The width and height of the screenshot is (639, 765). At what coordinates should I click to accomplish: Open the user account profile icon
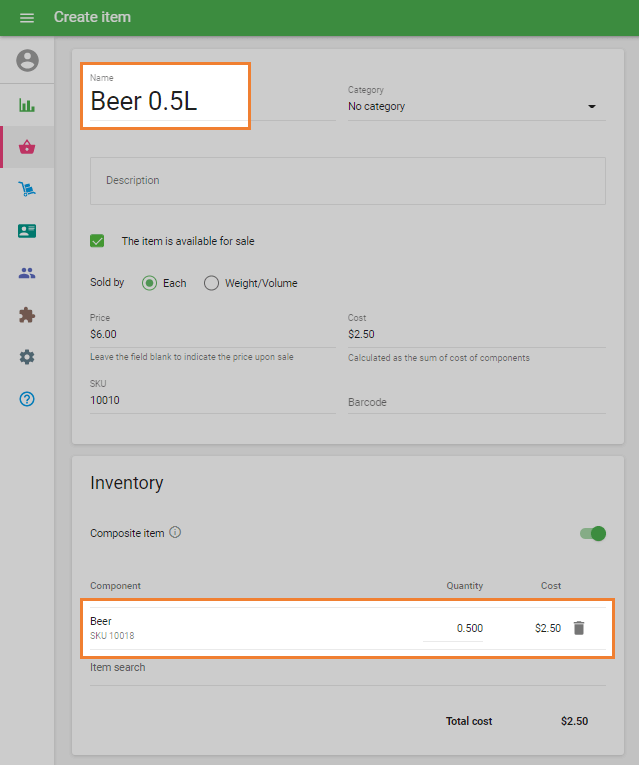(27, 61)
